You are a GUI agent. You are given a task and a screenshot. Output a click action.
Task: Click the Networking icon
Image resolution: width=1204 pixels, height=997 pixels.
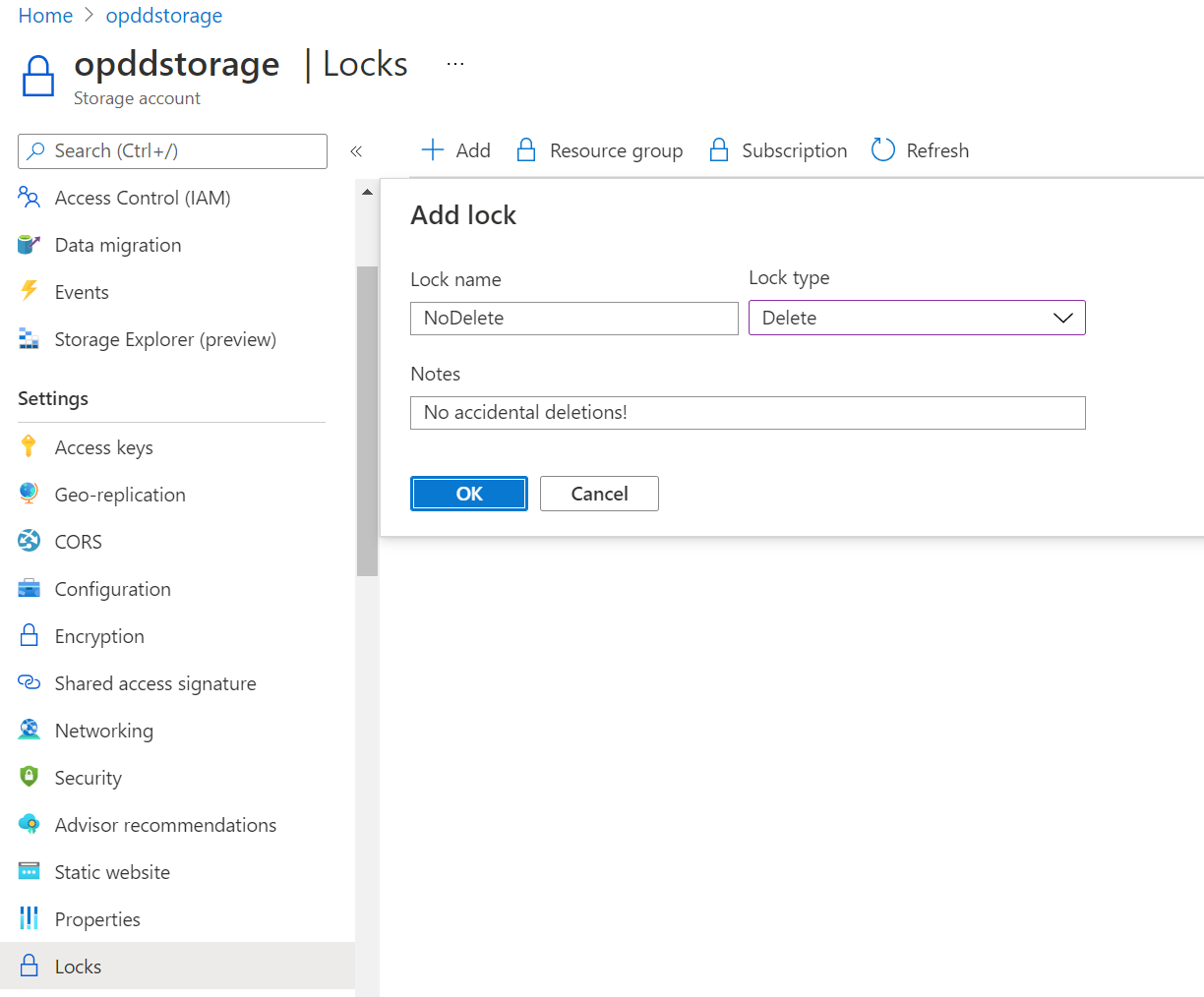(29, 731)
